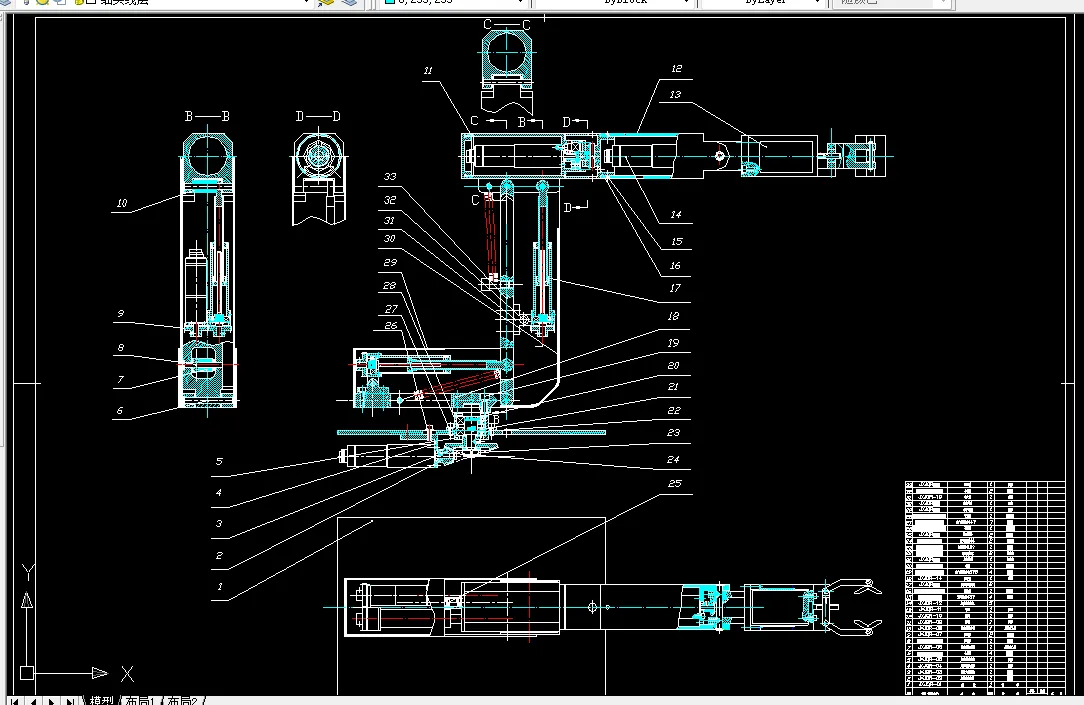Jump to the last layout tab arrow

(71, 701)
